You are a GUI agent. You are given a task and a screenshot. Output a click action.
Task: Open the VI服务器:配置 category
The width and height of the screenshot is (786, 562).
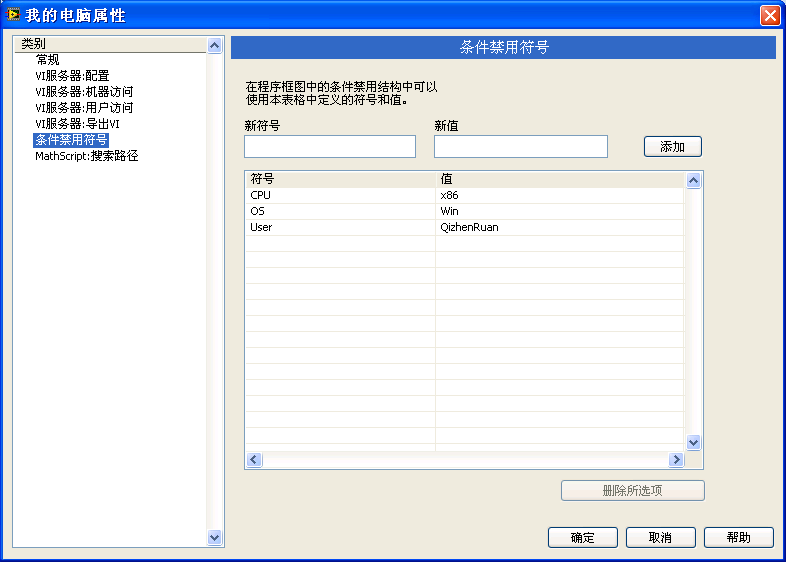tap(72, 76)
